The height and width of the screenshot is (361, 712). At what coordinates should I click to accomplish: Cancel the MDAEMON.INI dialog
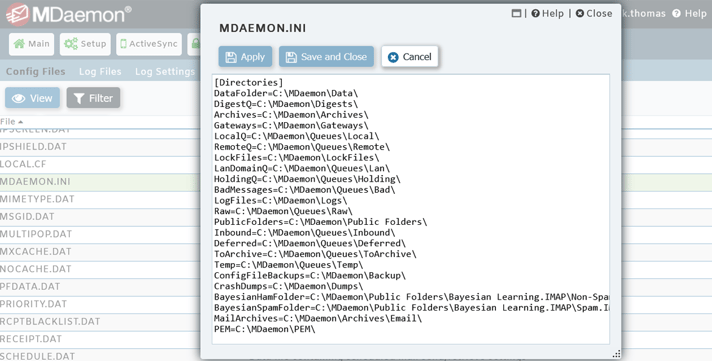[410, 57]
